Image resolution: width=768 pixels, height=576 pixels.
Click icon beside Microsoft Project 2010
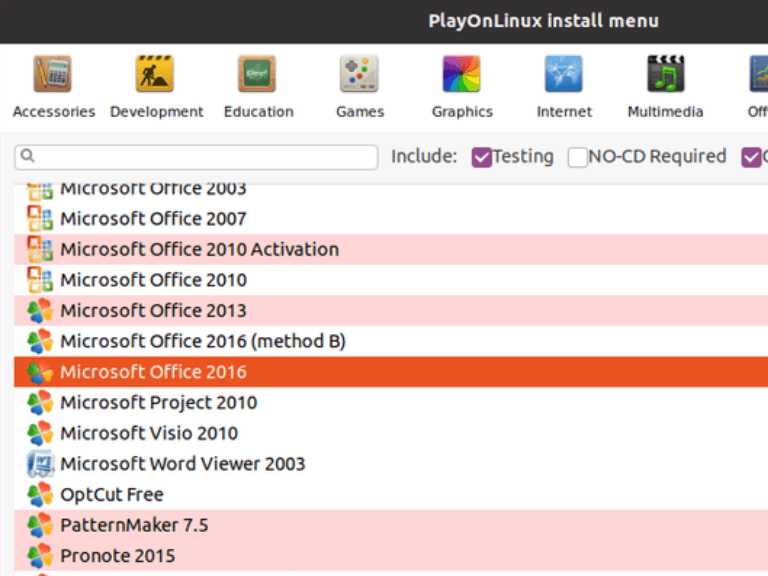click(40, 403)
